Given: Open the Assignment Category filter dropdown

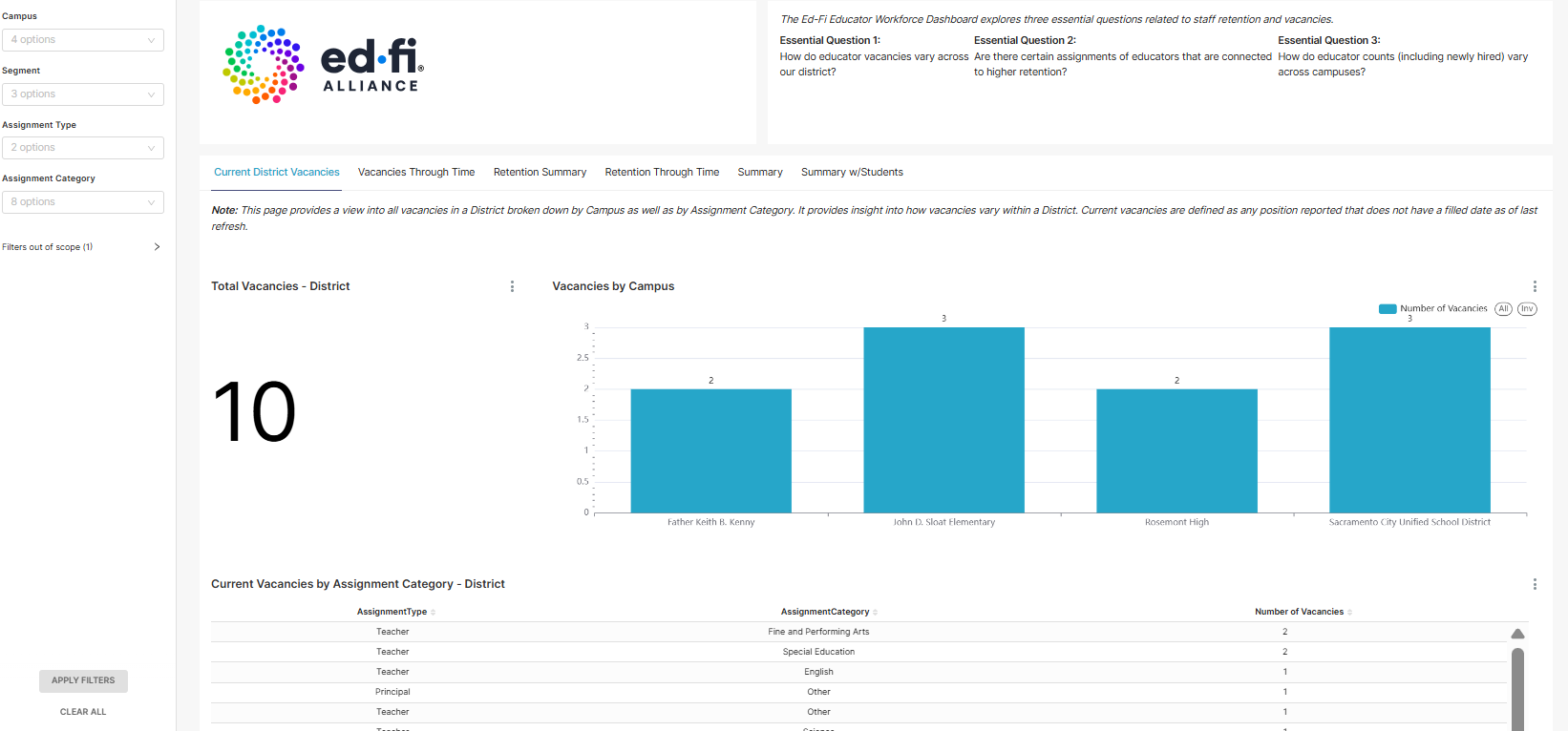Looking at the screenshot, I should pyautogui.click(x=83, y=202).
